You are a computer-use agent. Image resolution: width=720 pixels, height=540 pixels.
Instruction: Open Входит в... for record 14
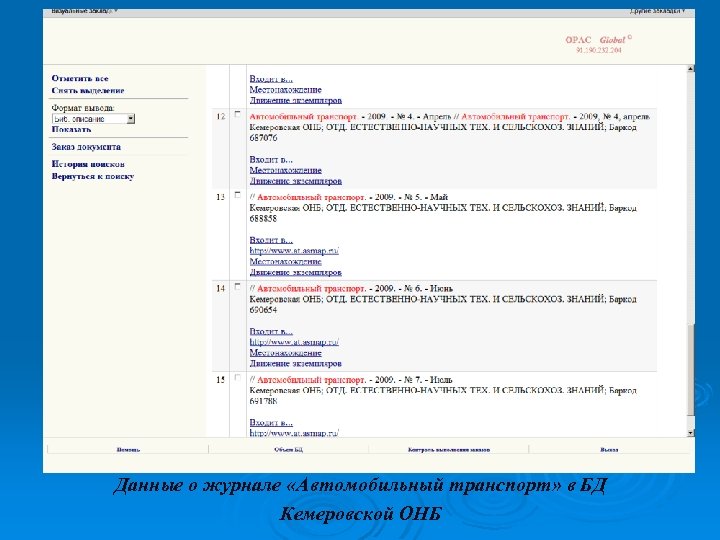[x=271, y=332]
